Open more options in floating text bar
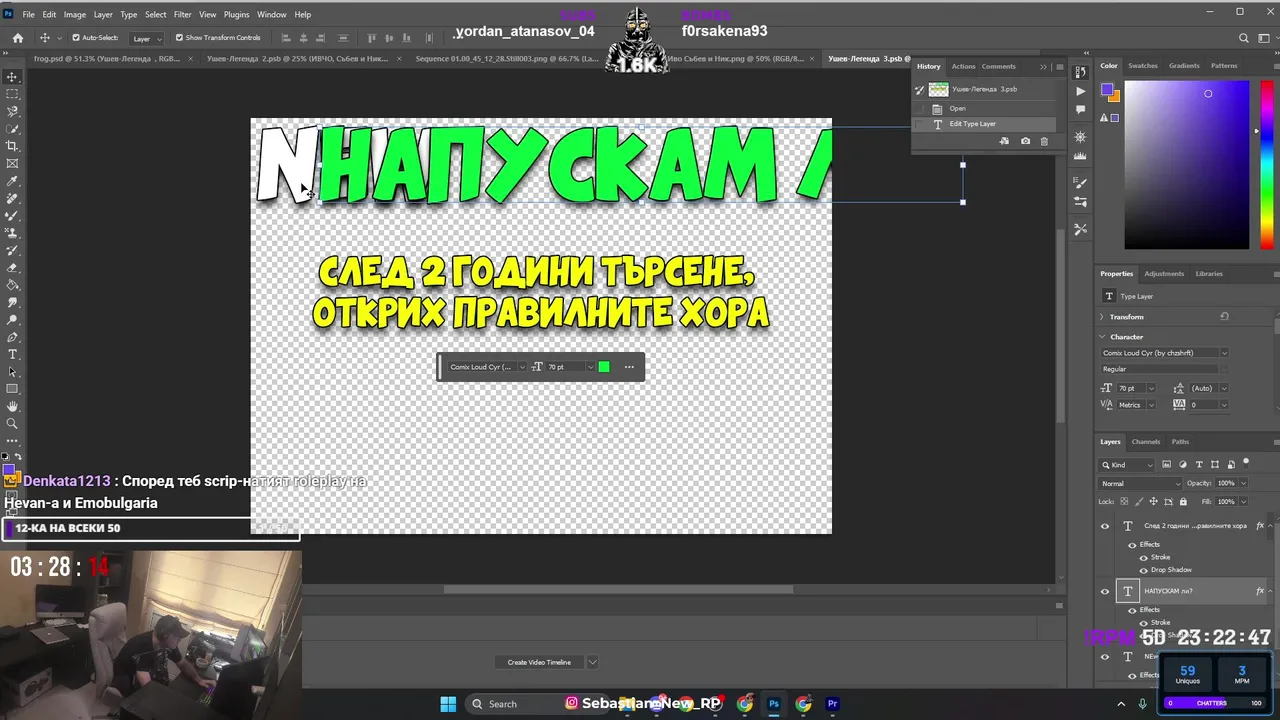This screenshot has width=1280, height=720. click(629, 367)
